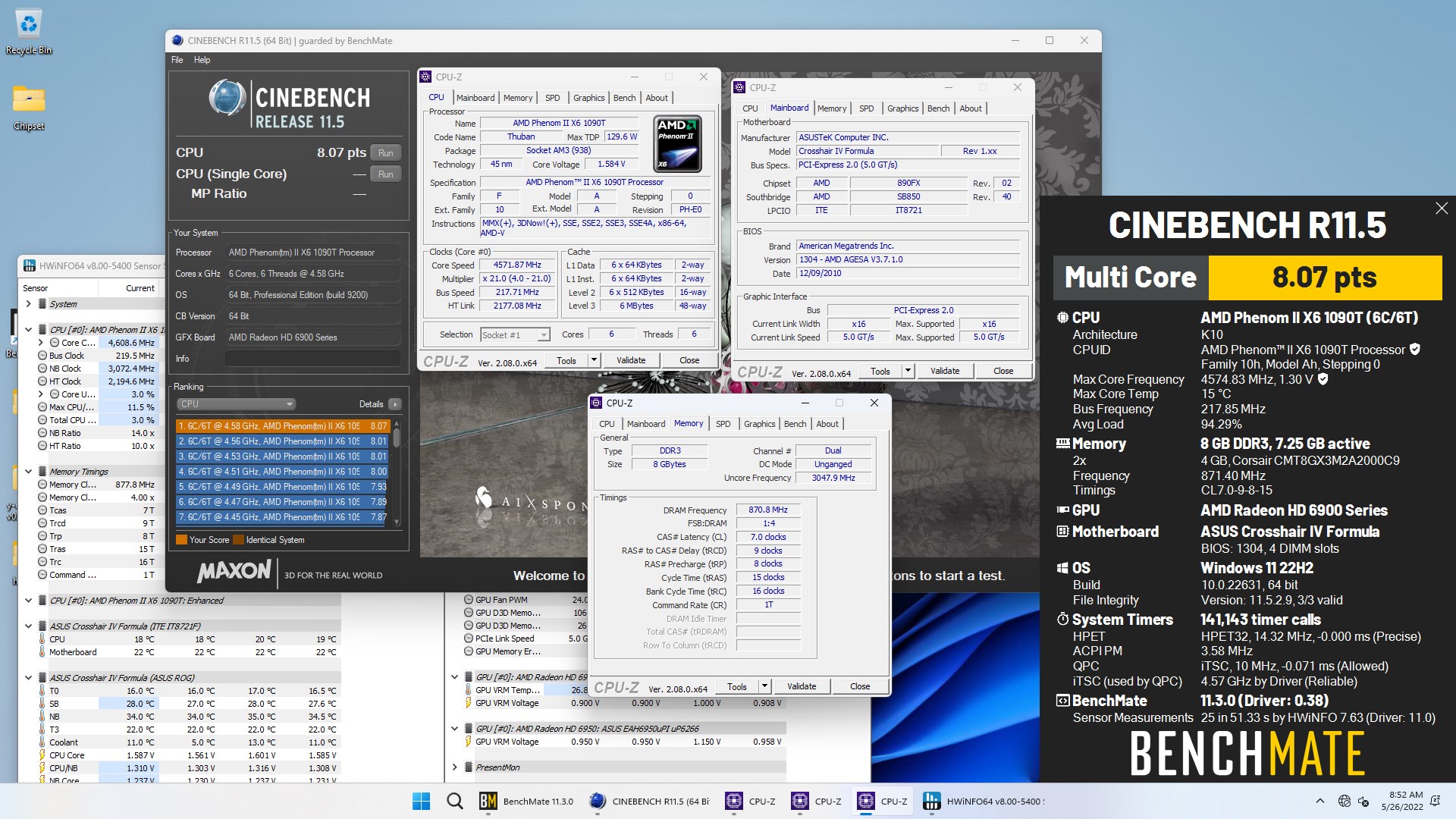The height and width of the screenshot is (819, 1456).
Task: Switch to Bench tab in first CPU-Z
Action: [x=624, y=98]
